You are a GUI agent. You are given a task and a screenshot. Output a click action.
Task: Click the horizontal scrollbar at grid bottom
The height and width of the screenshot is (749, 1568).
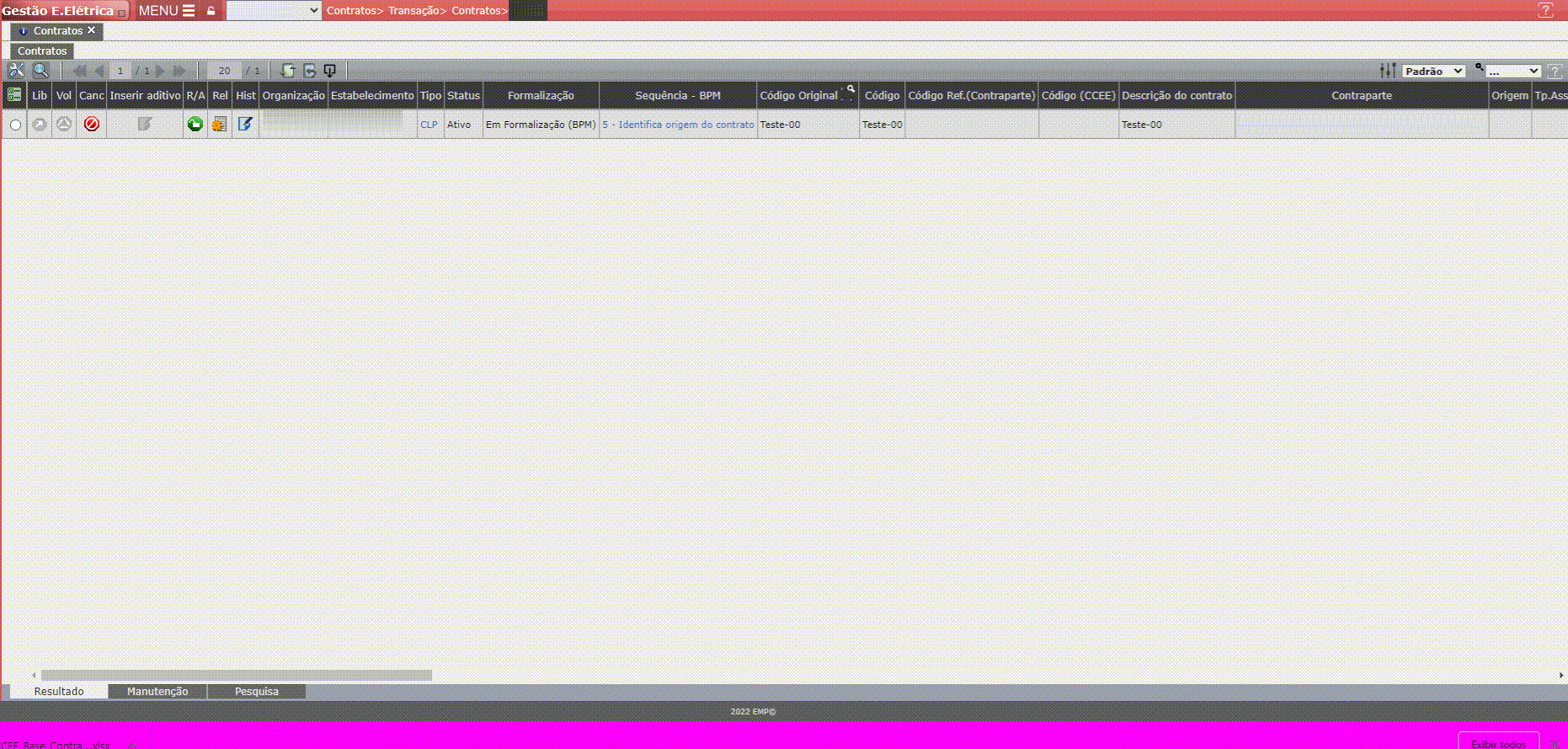tap(236, 675)
